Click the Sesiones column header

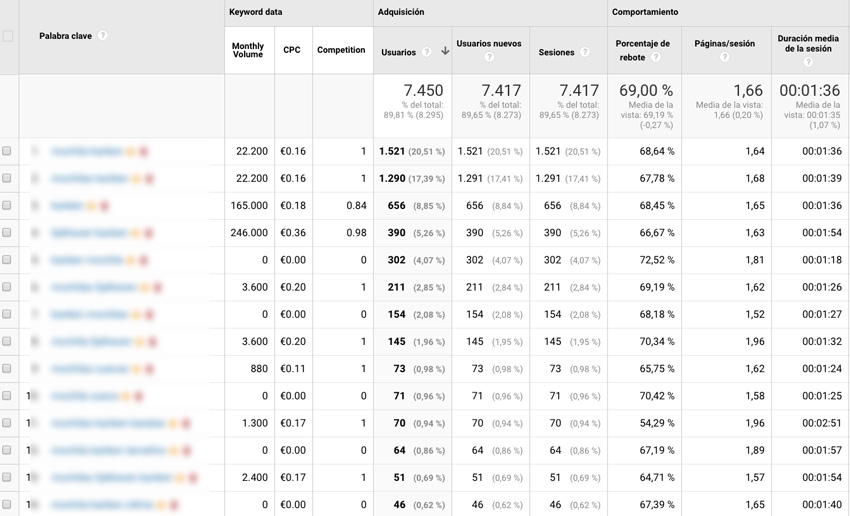556,52
